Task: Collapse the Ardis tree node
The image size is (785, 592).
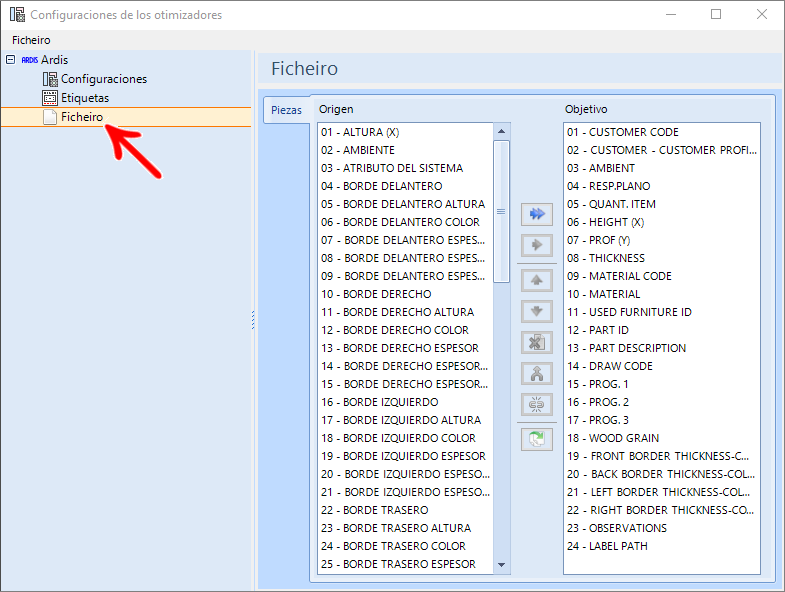Action: click(x=10, y=60)
